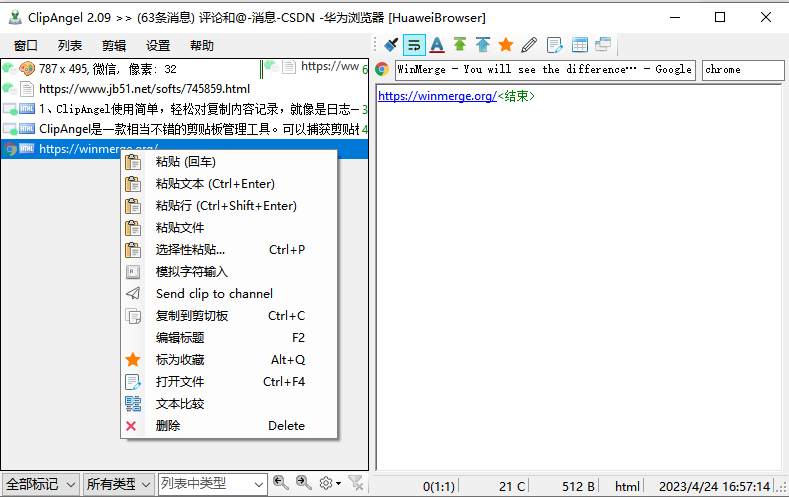Open the gear search options dropdown
Image resolution: width=789 pixels, height=497 pixels.
pyautogui.click(x=330, y=483)
